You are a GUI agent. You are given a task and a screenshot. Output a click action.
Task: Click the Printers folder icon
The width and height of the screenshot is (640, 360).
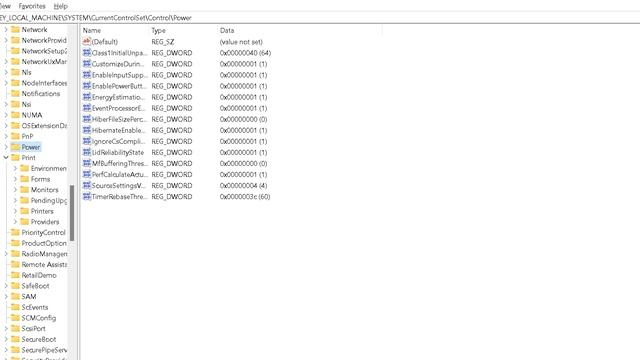tap(25, 211)
